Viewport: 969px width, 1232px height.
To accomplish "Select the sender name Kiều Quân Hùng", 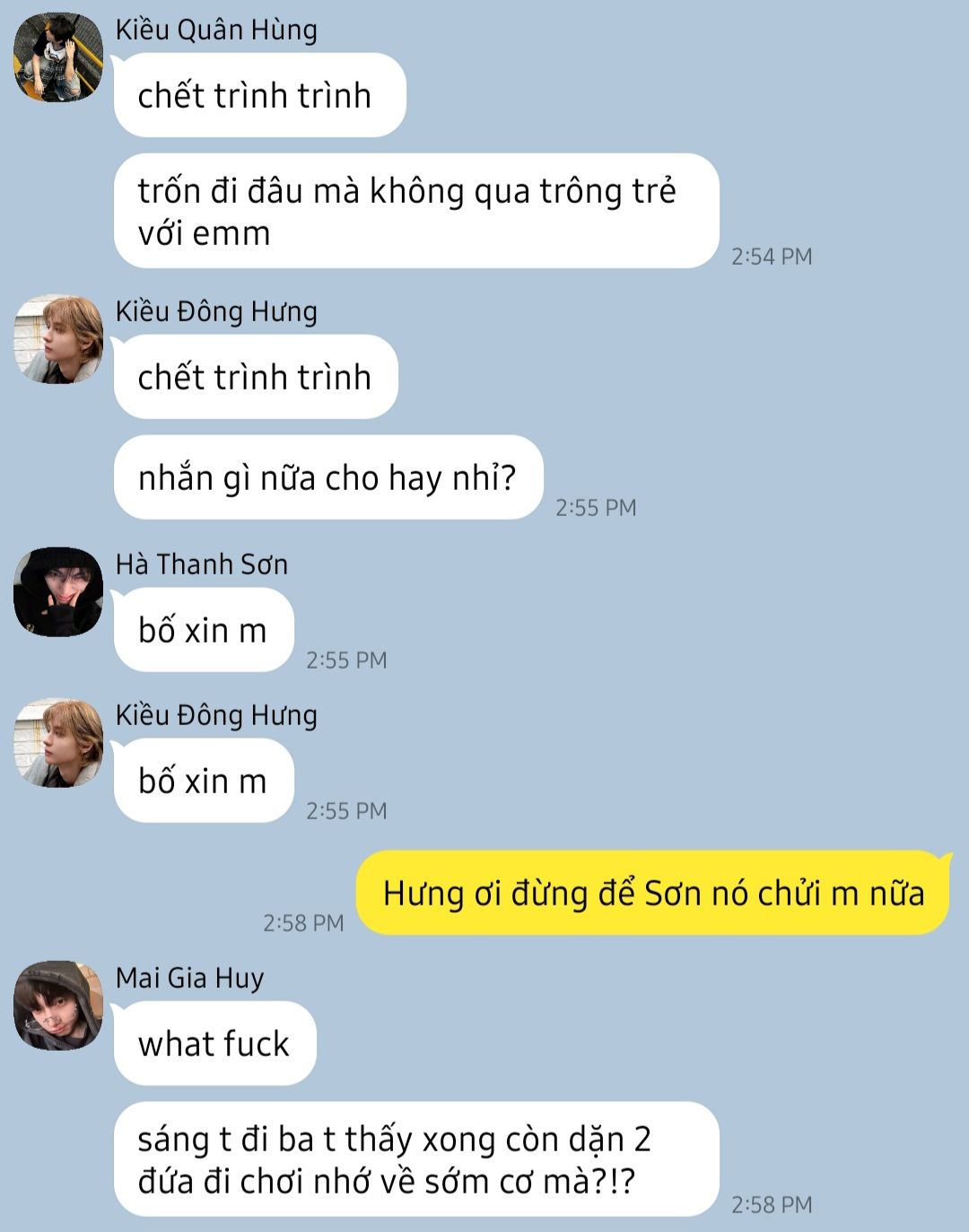I will point(216,31).
